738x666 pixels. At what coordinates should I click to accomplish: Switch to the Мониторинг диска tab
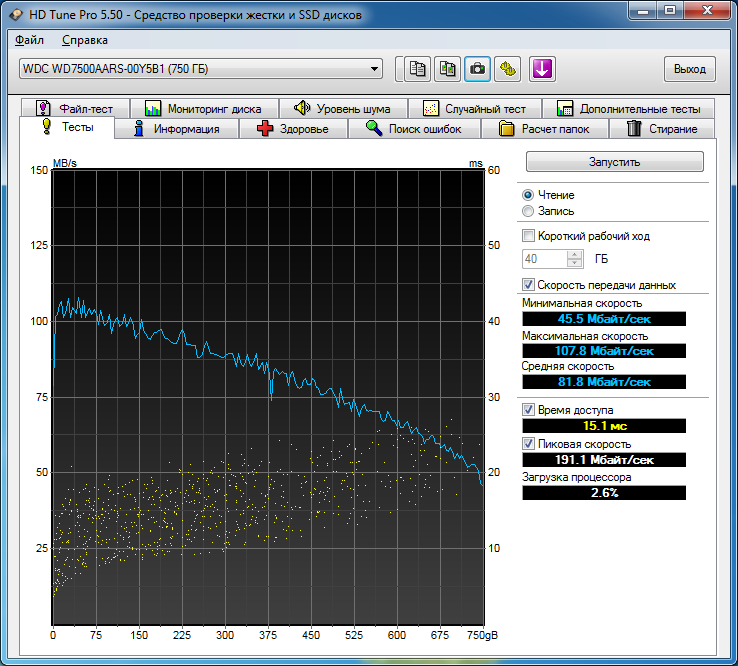tap(204, 109)
